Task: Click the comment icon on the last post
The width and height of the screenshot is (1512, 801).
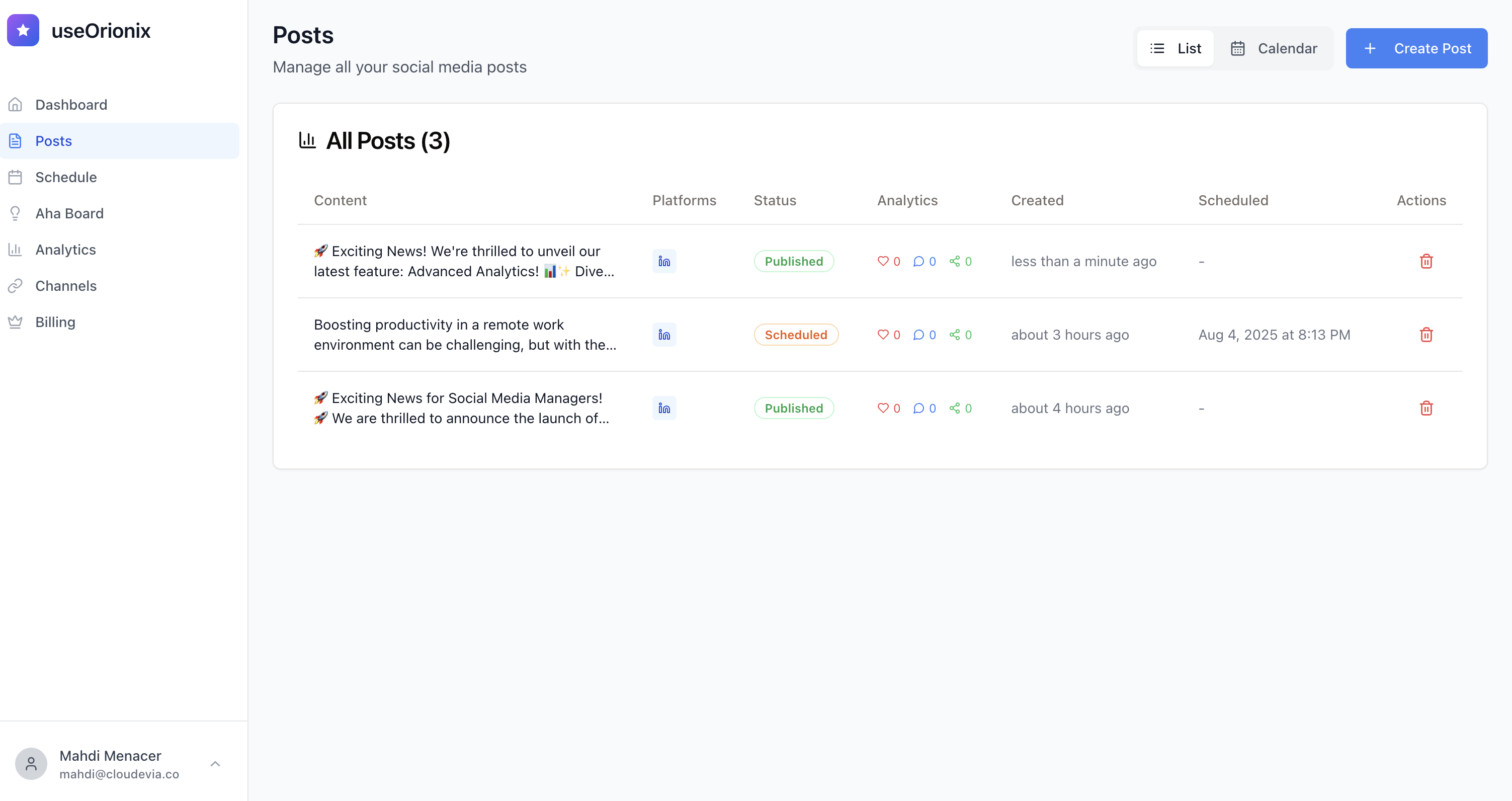Action: point(918,408)
